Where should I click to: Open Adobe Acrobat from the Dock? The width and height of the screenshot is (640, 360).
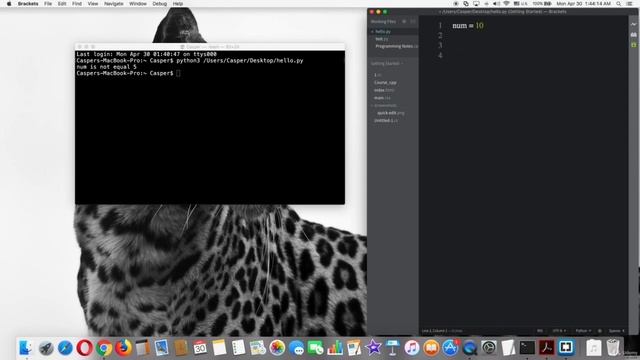coord(547,348)
